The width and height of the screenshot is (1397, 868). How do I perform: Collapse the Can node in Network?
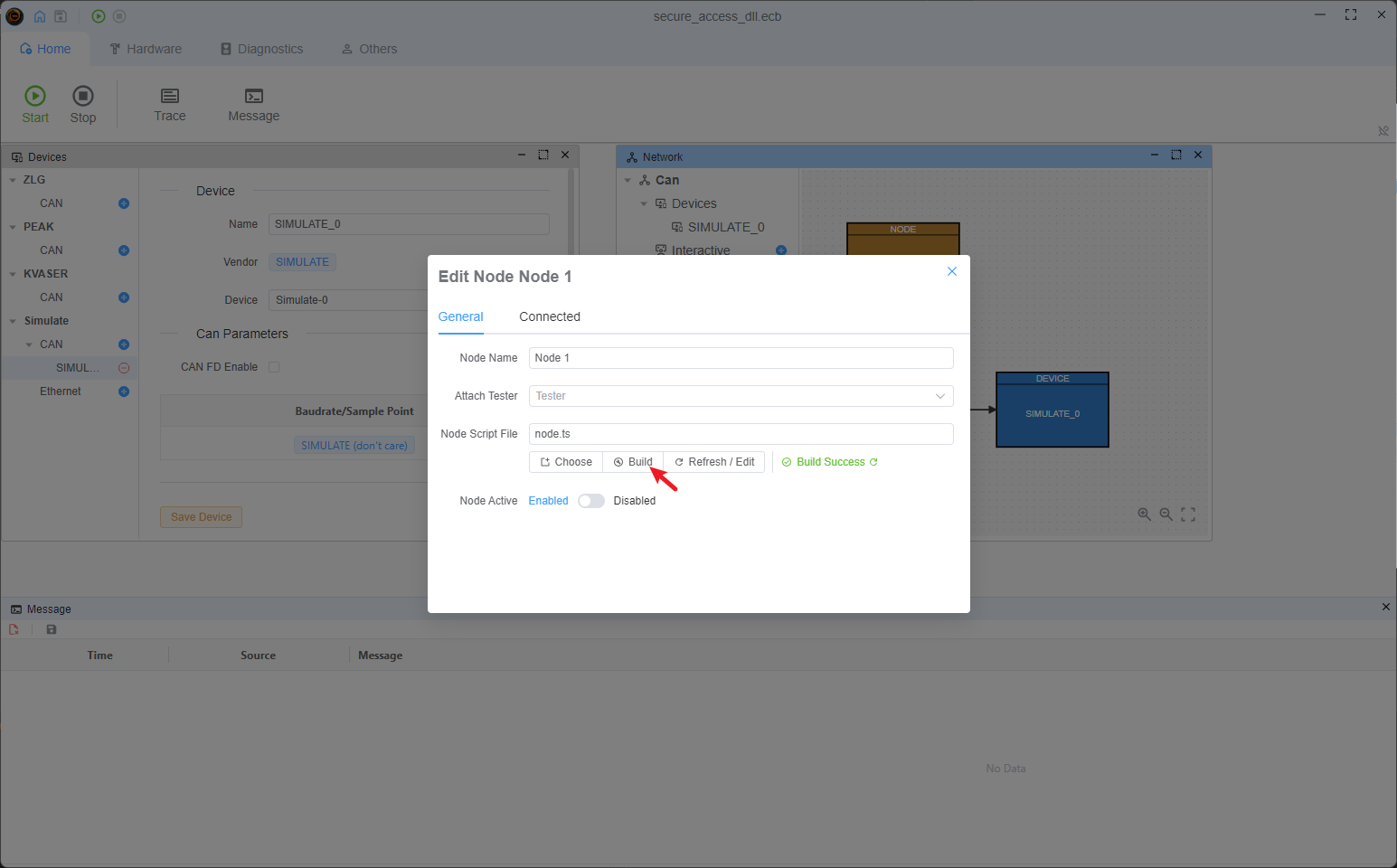click(628, 180)
